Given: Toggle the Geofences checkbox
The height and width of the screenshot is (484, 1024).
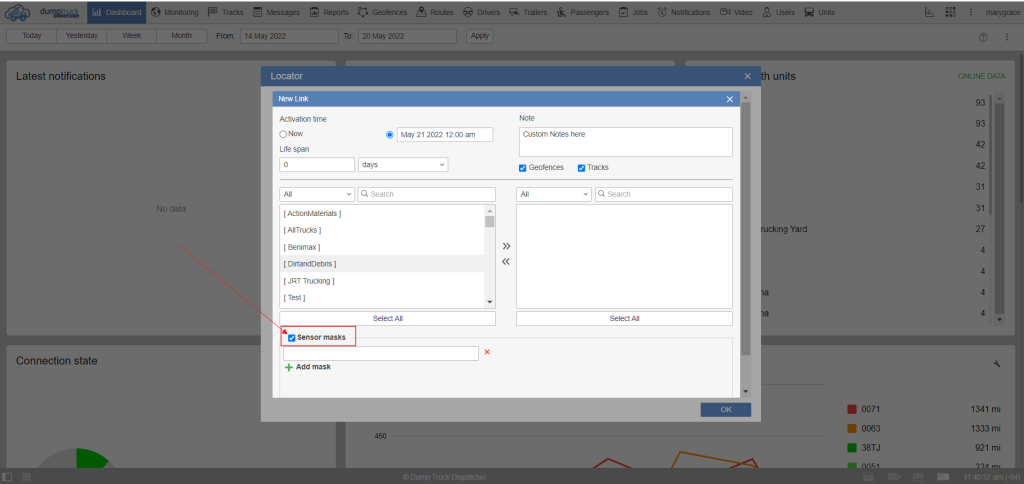Looking at the screenshot, I should point(523,167).
